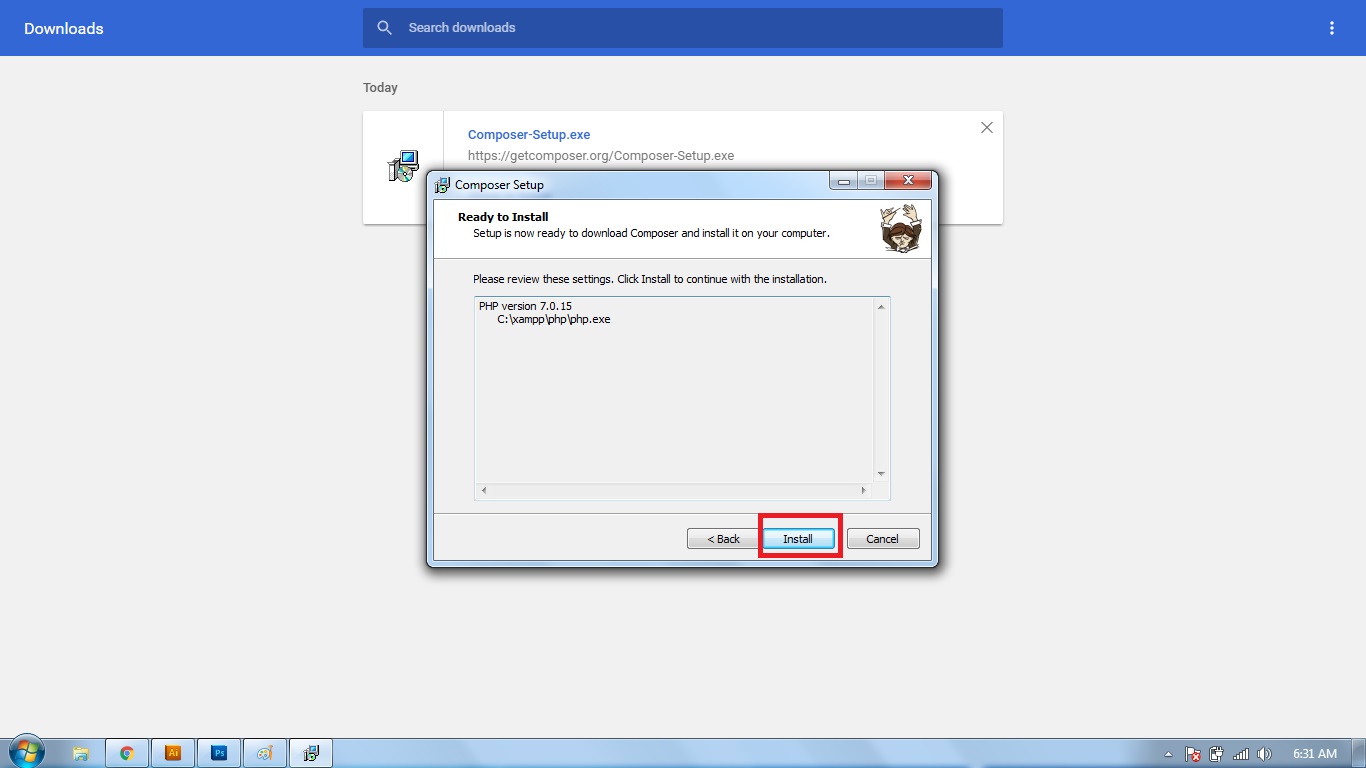The height and width of the screenshot is (768, 1366).
Task: Open the getcomposer.org download URL link
Action: [601, 156]
